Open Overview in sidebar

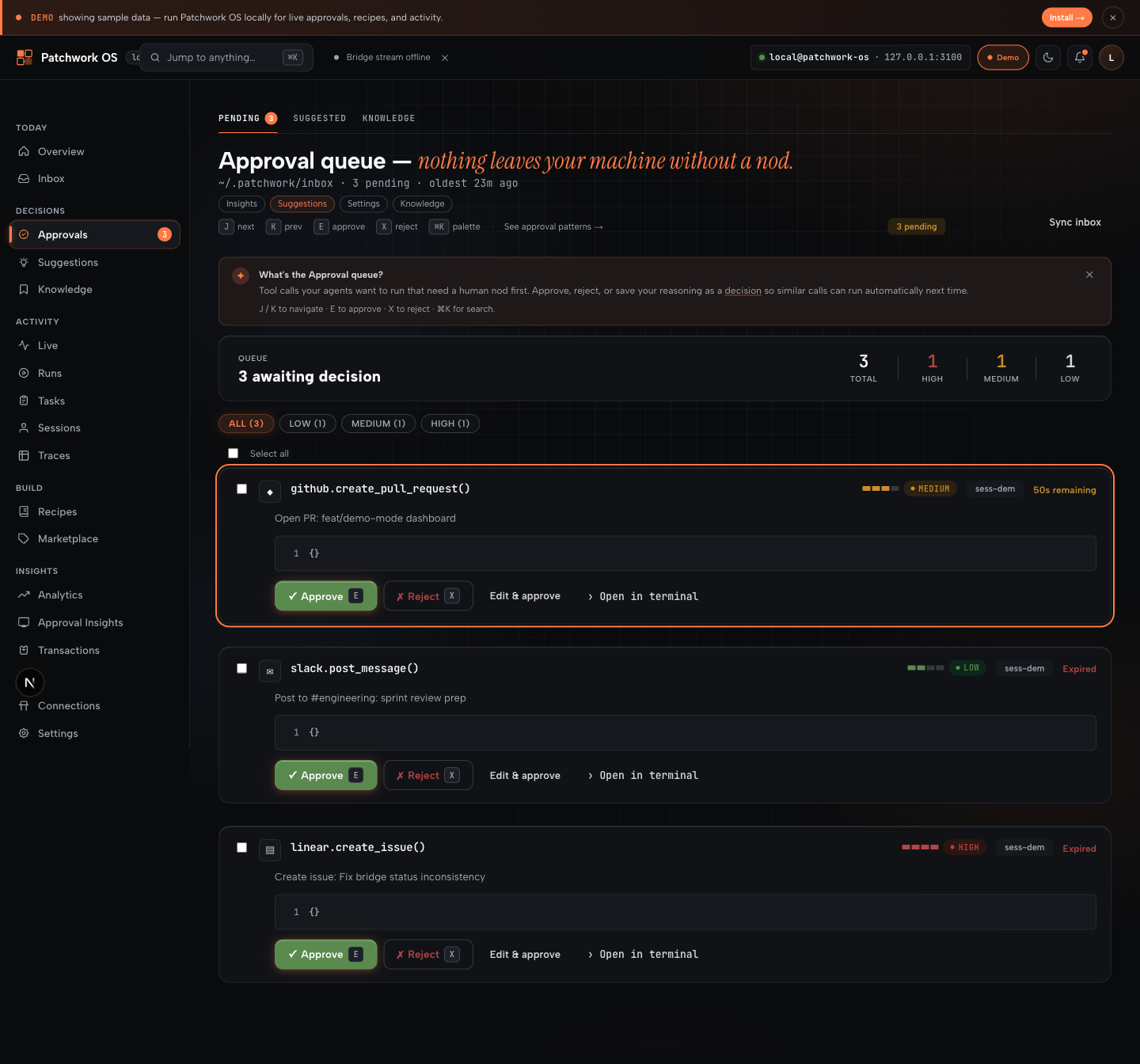pos(95,151)
